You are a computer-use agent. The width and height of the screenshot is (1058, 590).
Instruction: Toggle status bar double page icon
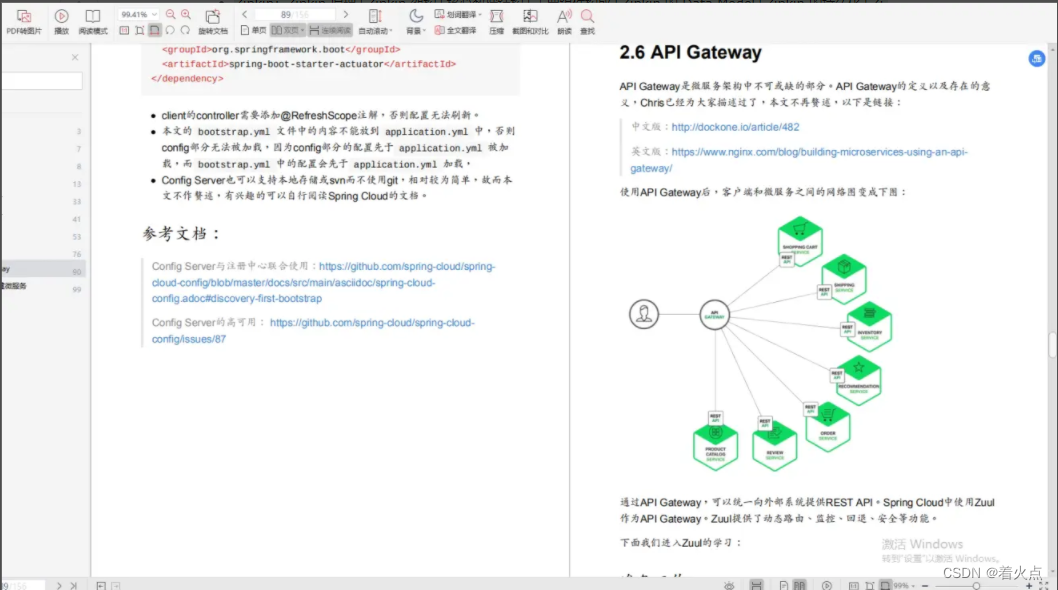(x=800, y=585)
